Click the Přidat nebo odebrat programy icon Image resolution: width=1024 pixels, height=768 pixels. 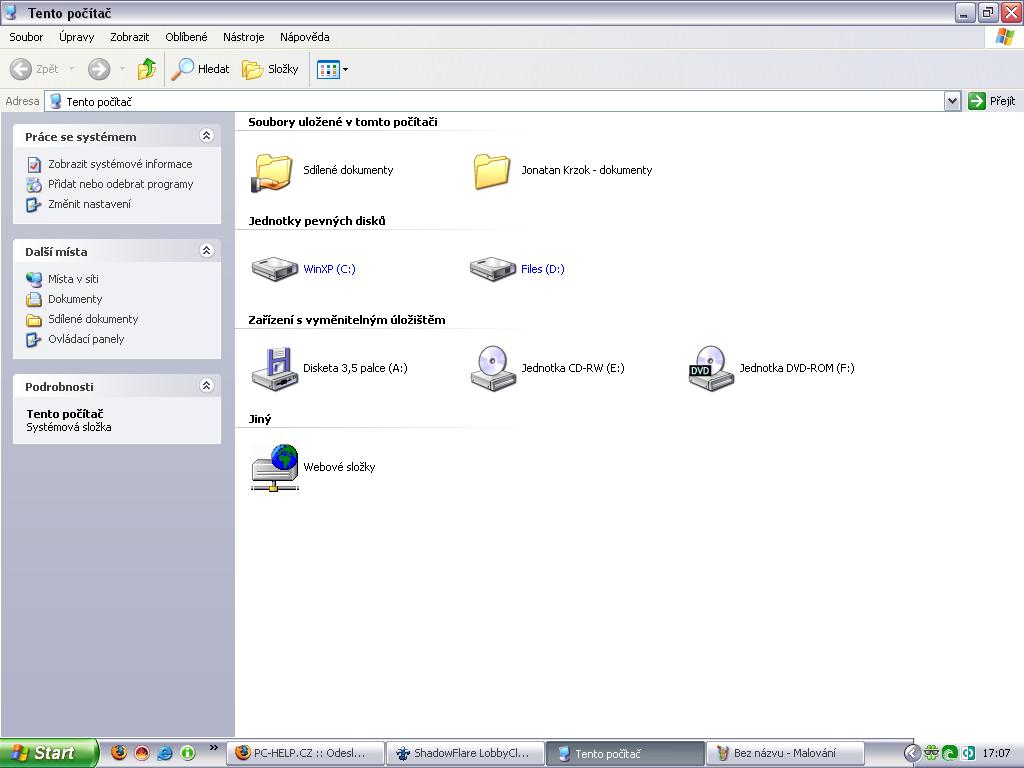(x=34, y=185)
